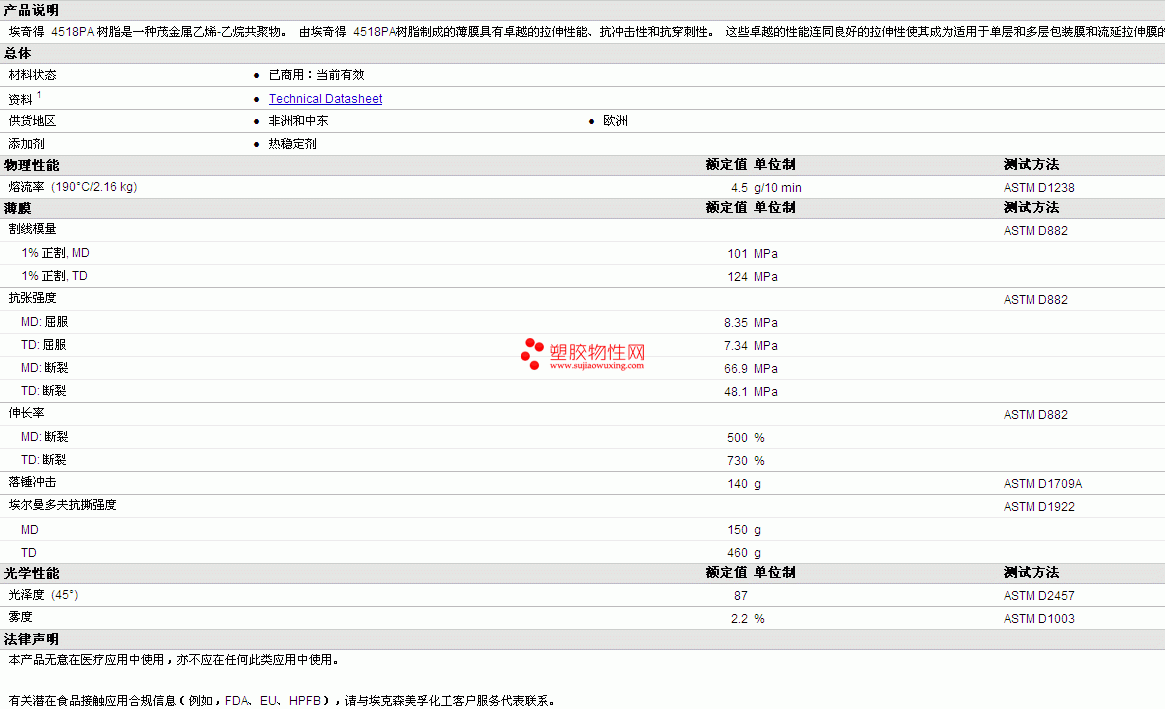Select the 添加剂 row label
Viewport: 1165px width, 709px height.
point(26,143)
